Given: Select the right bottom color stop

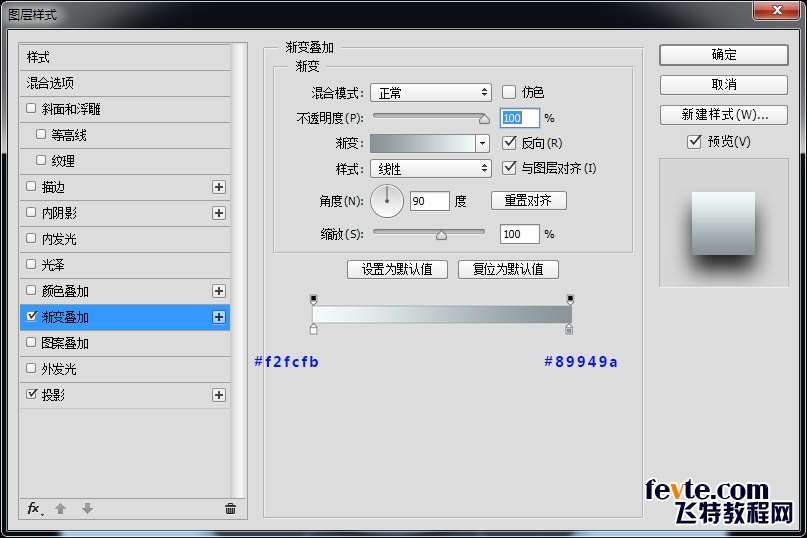Looking at the screenshot, I should pyautogui.click(x=569, y=329).
